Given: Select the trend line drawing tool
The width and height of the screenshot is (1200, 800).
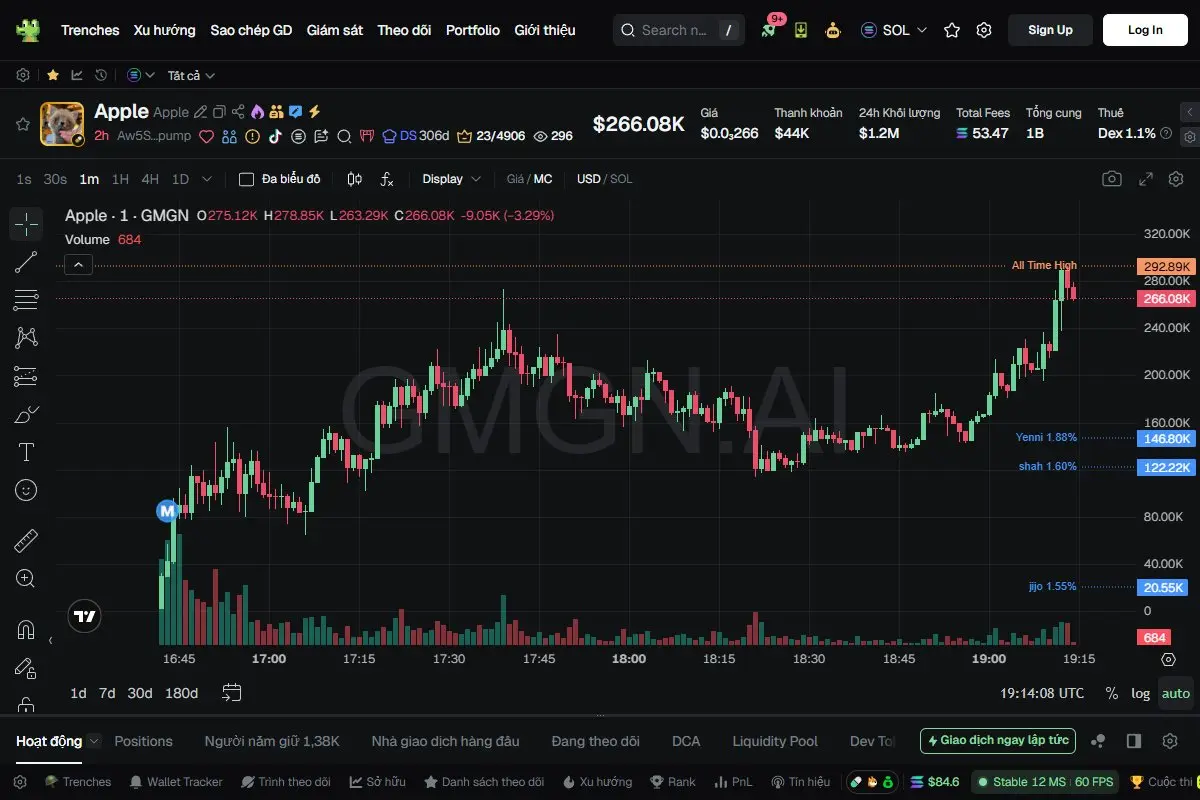Looking at the screenshot, I should pos(26,262).
